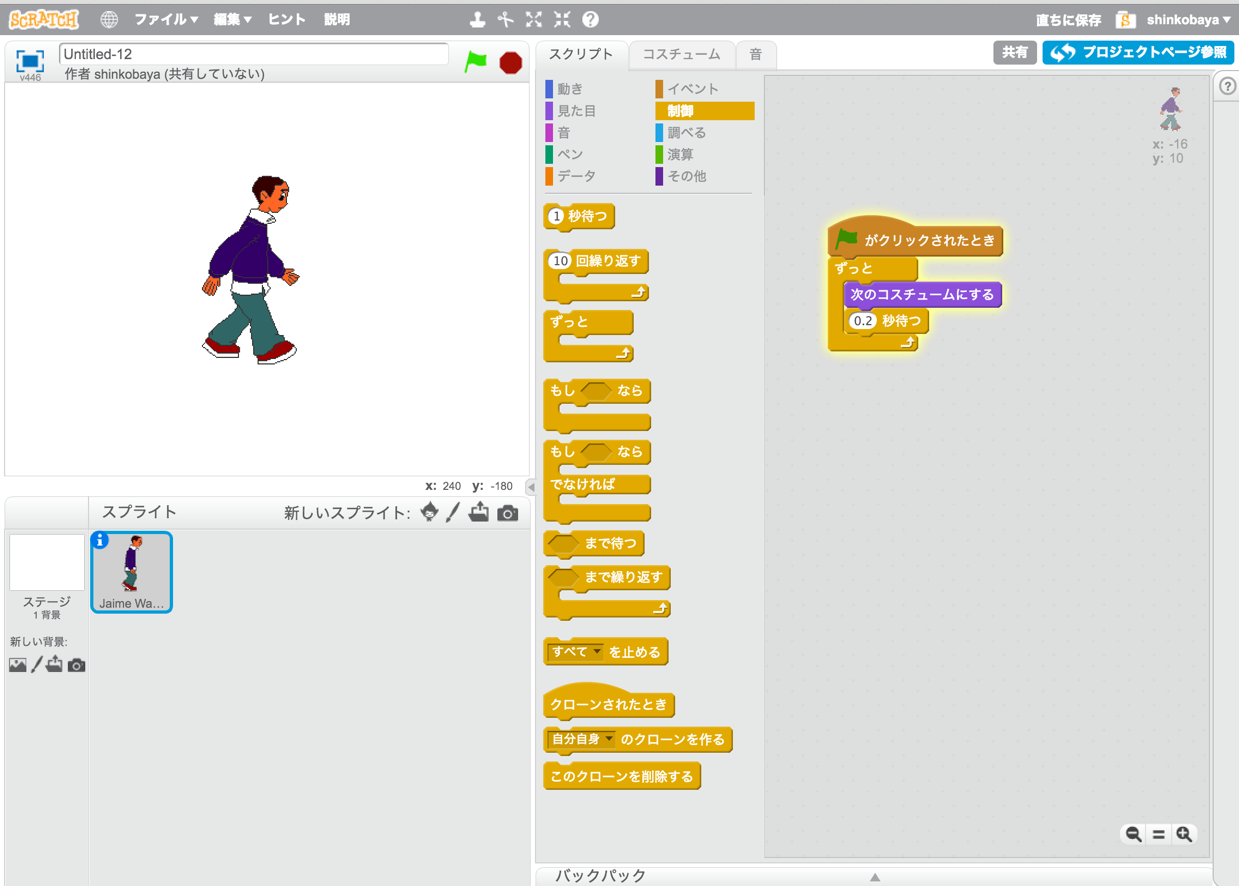Viewport: 1239px width, 886px height.
Task: Switch to the スクリプト tab
Action: coord(581,54)
